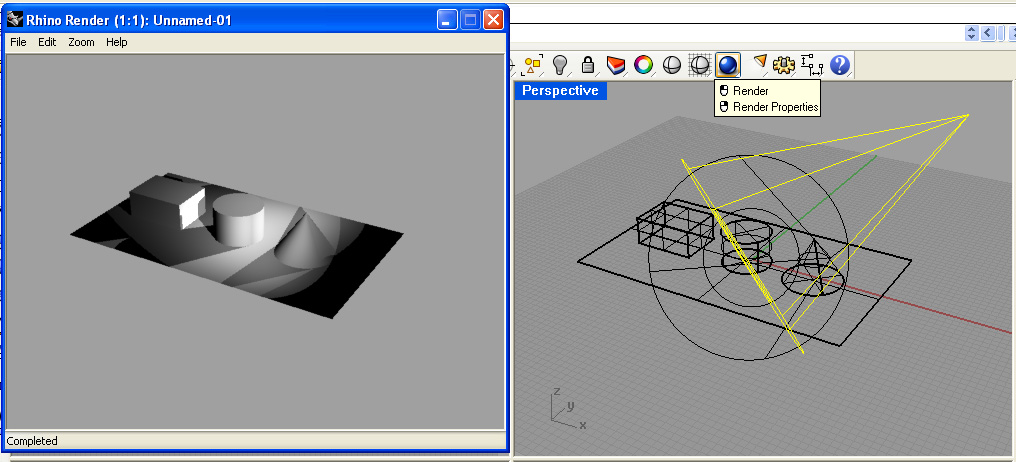Click the axis icon in Perspective viewport

tap(566, 408)
